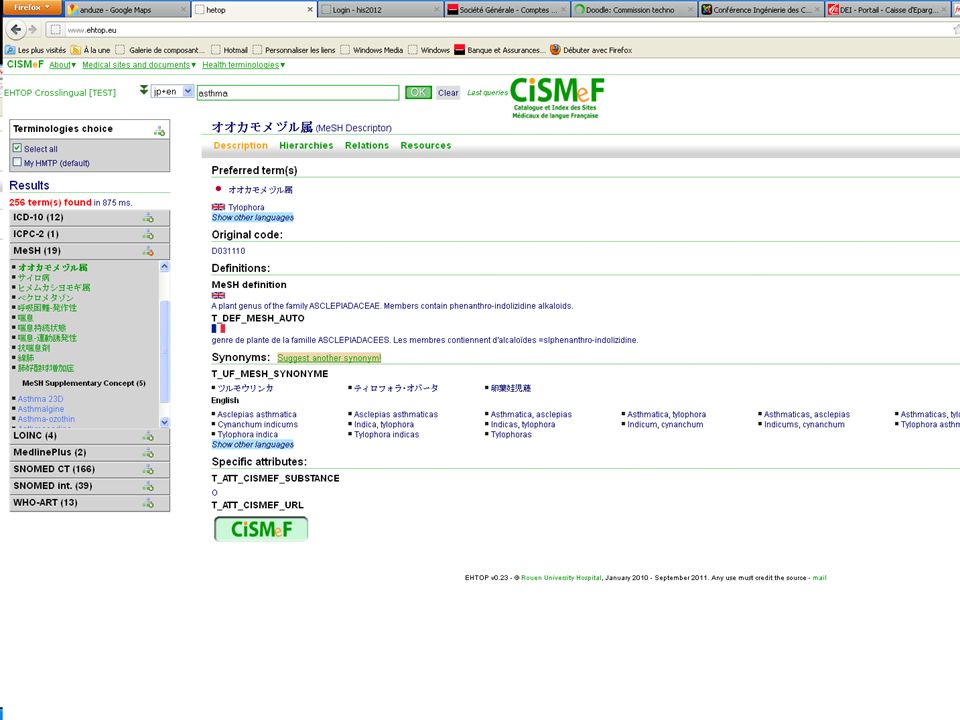
Task: Click the add icon in SNOMED int. row
Action: pos(148,486)
